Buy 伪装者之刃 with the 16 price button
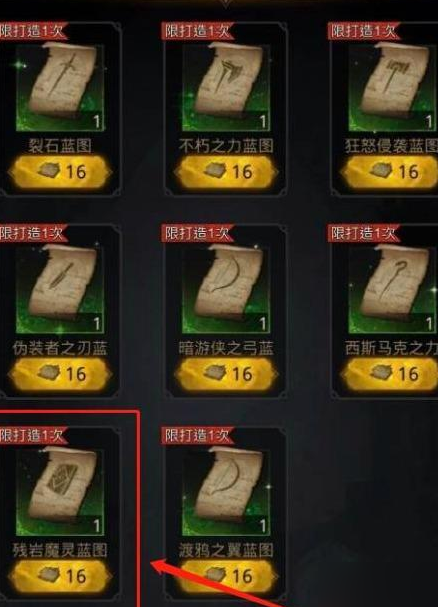The image size is (438, 607). pyautogui.click(x=60, y=374)
